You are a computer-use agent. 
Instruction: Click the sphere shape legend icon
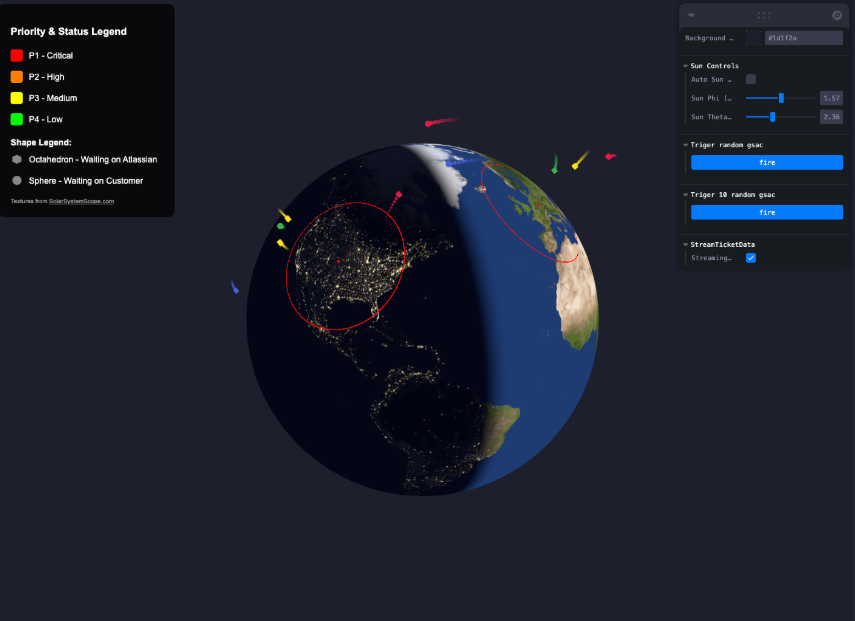(x=16, y=180)
